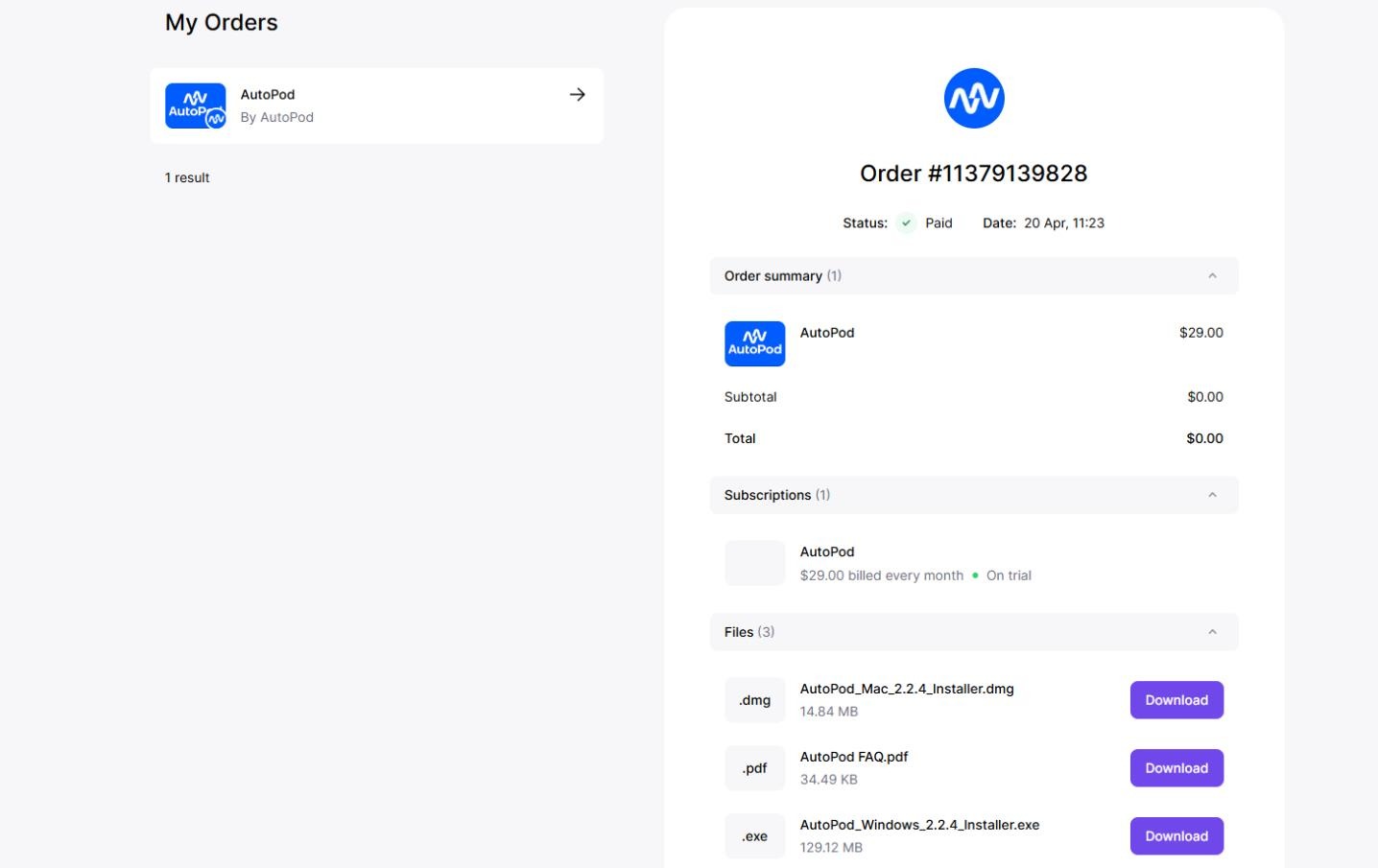Click the AutoPod item name in Order summary
Image resolution: width=1378 pixels, height=868 pixels.
click(x=827, y=333)
